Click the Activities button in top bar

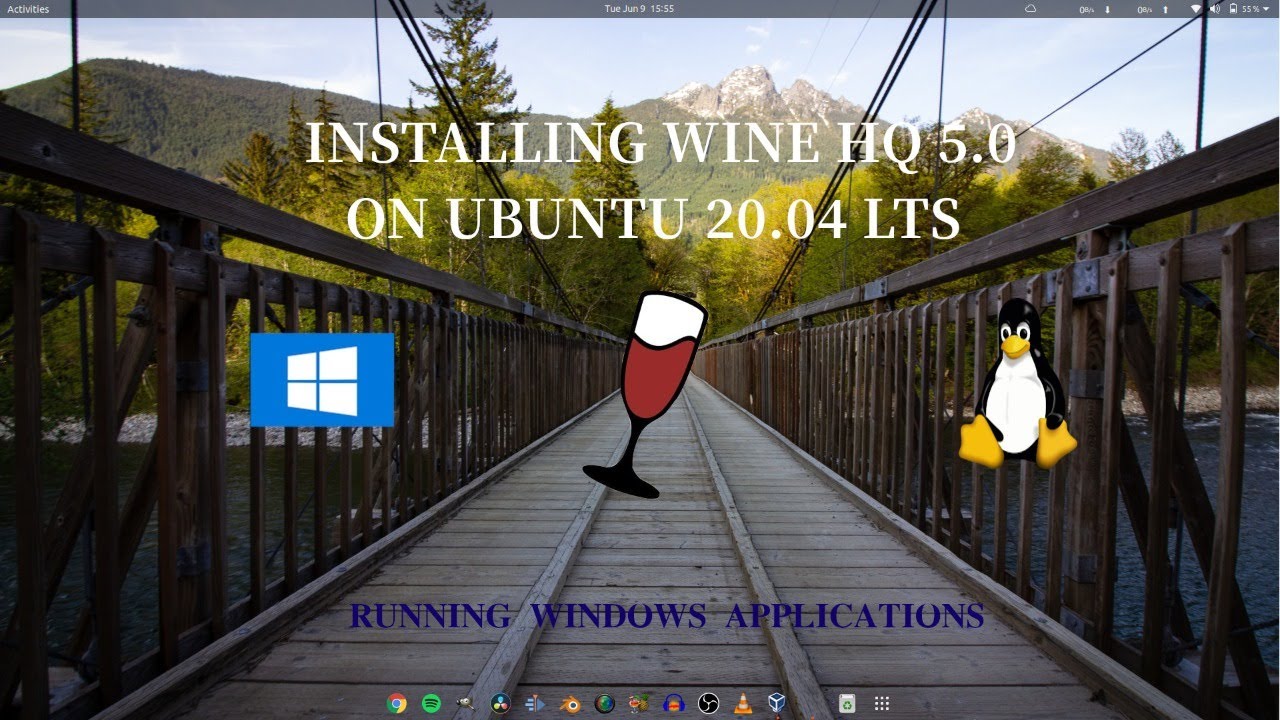click(27, 8)
